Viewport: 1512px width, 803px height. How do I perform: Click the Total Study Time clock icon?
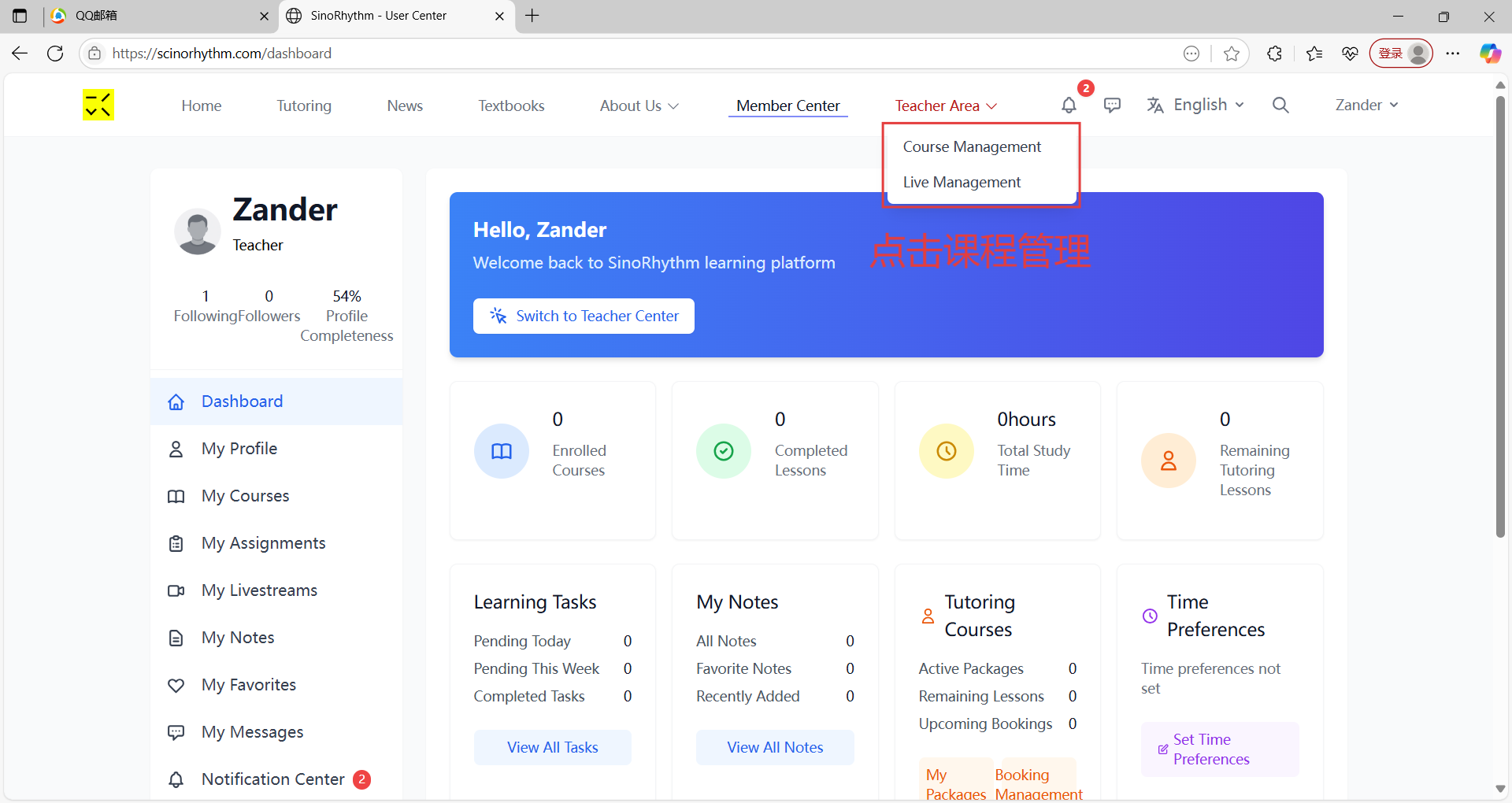pyautogui.click(x=947, y=451)
